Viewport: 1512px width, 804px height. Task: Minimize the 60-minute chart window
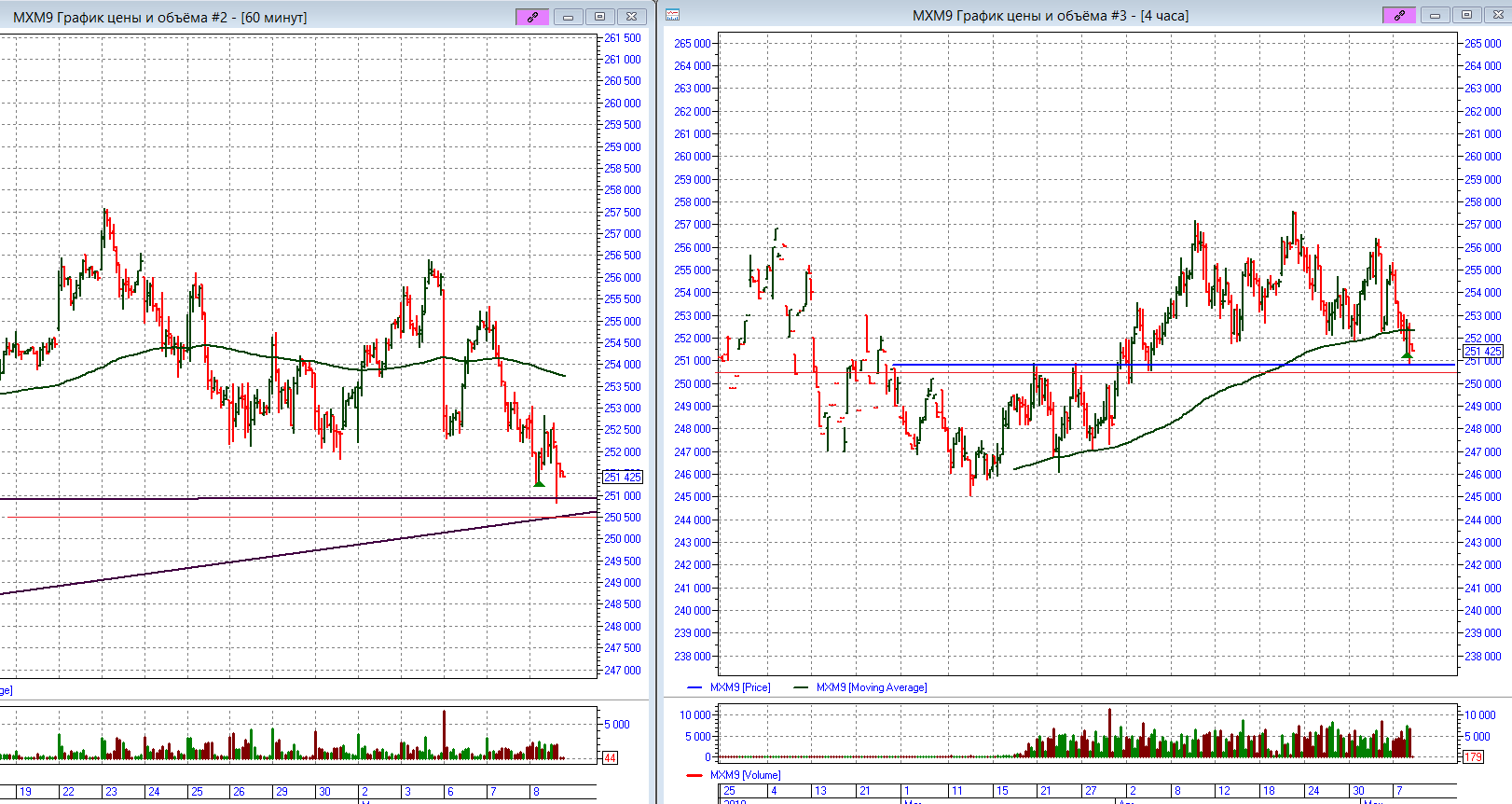click(x=568, y=17)
